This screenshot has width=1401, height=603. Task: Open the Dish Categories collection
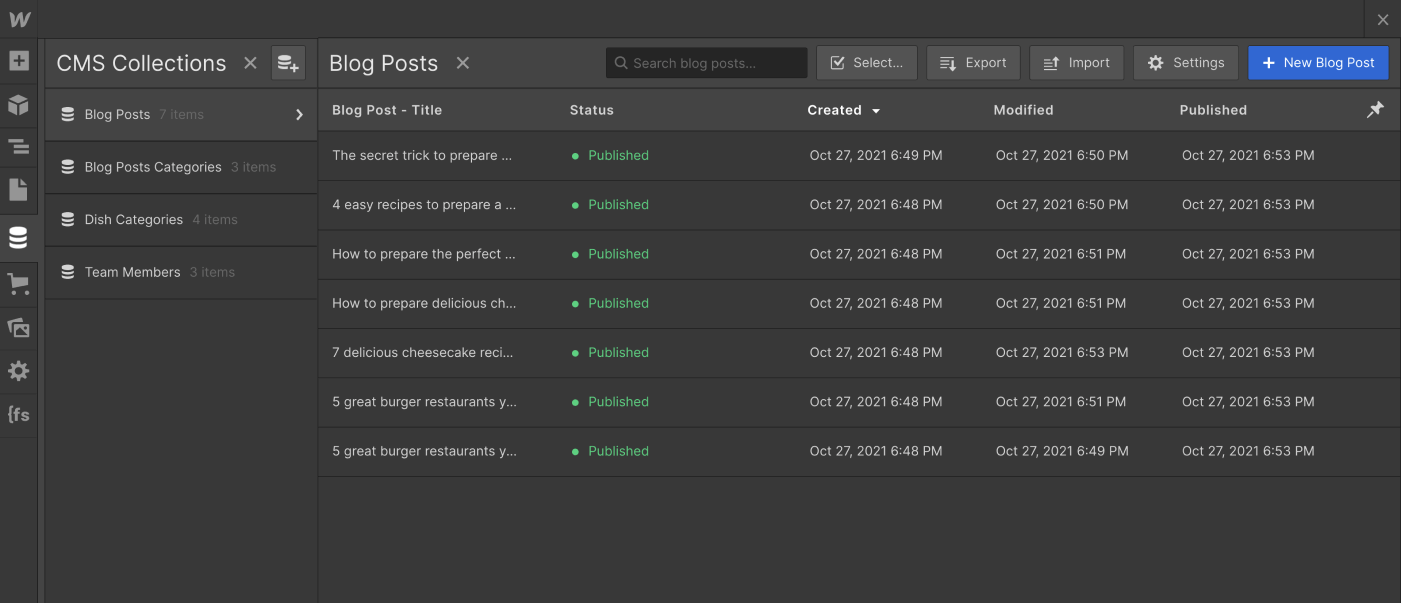[x=134, y=220]
